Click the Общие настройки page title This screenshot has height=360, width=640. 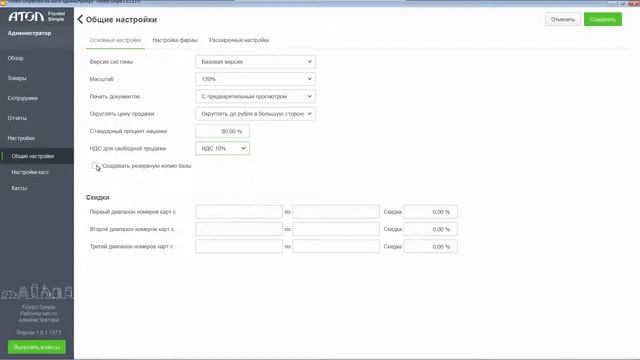(x=121, y=20)
